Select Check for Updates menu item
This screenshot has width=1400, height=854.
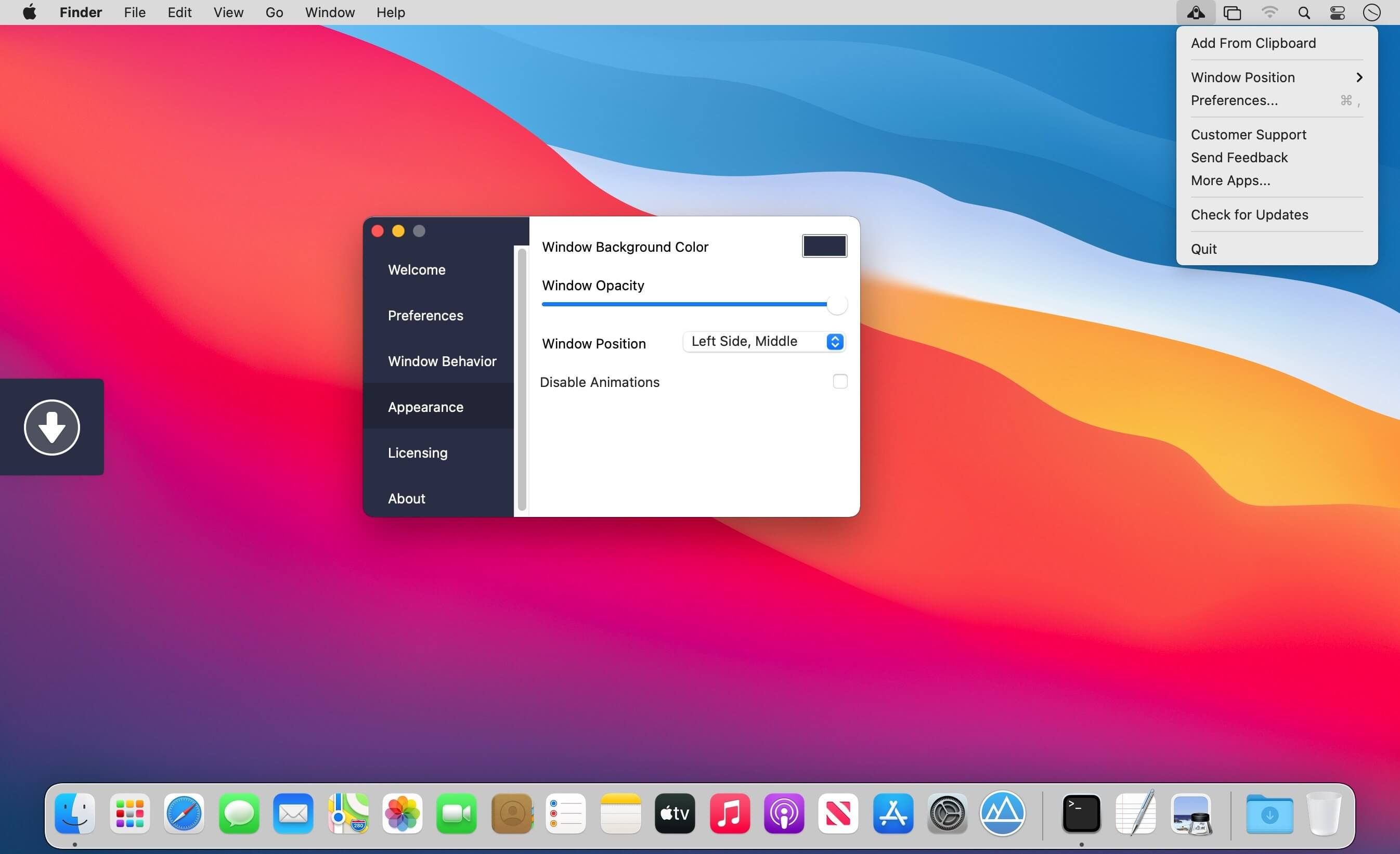click(x=1277, y=215)
